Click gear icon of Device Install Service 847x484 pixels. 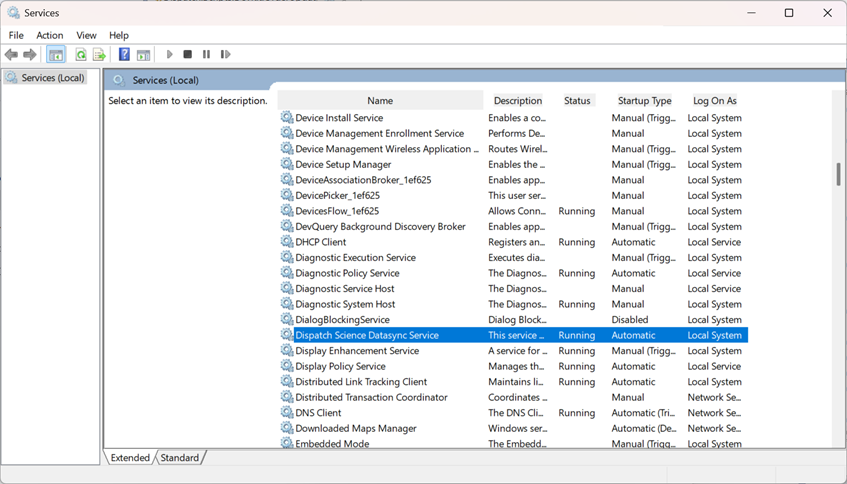[286, 117]
